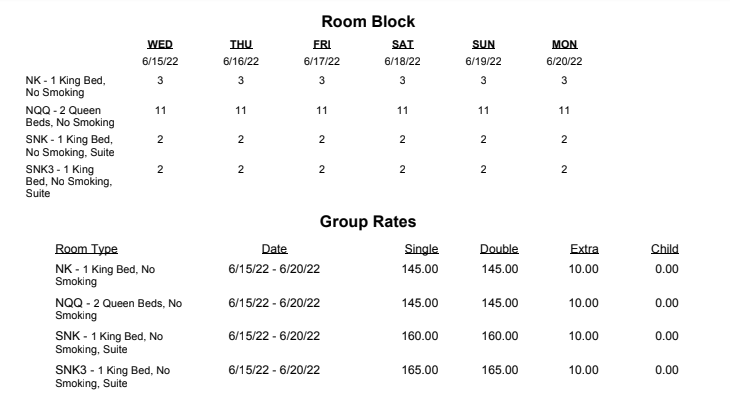Click the 160.00 double rate for SNK
Viewport: 730px width, 396px height.
500,336
